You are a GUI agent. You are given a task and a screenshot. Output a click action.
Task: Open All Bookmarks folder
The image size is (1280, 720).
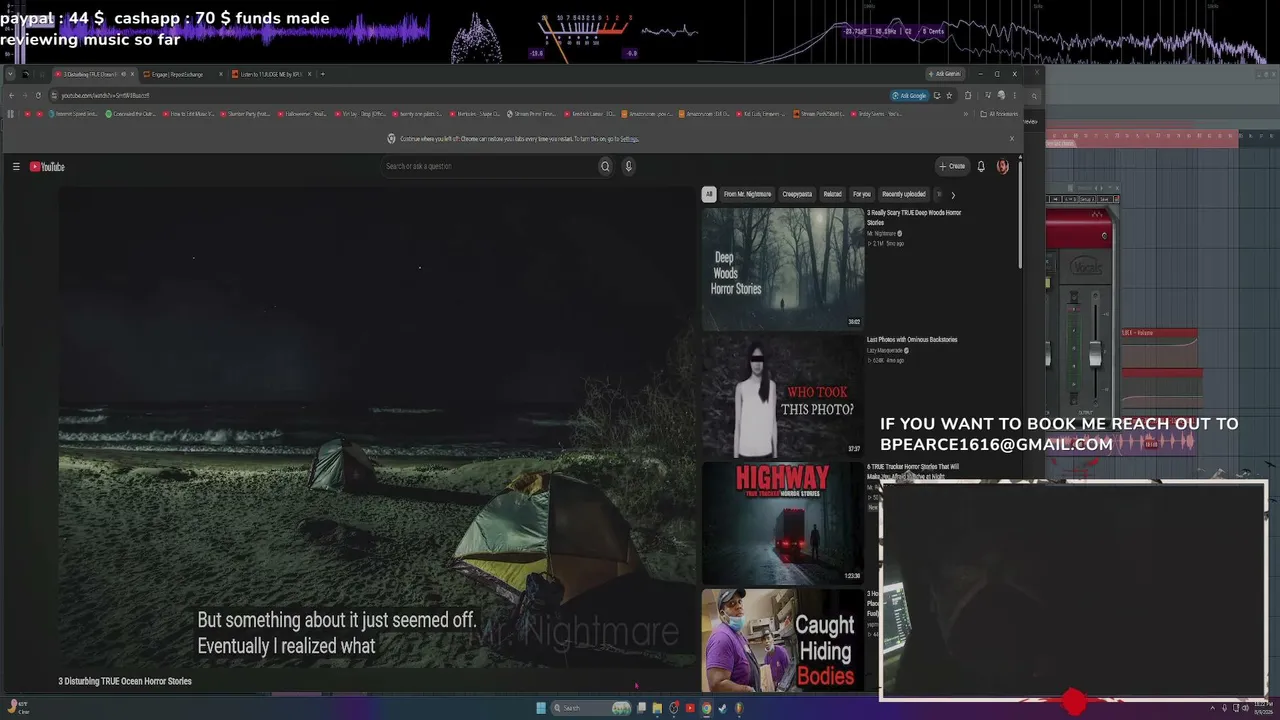point(999,114)
